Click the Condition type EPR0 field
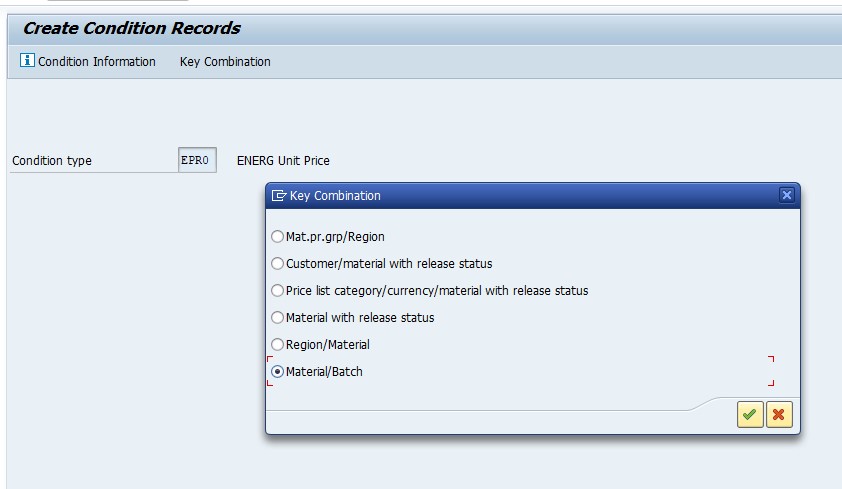The height and width of the screenshot is (489, 842). [x=197, y=160]
